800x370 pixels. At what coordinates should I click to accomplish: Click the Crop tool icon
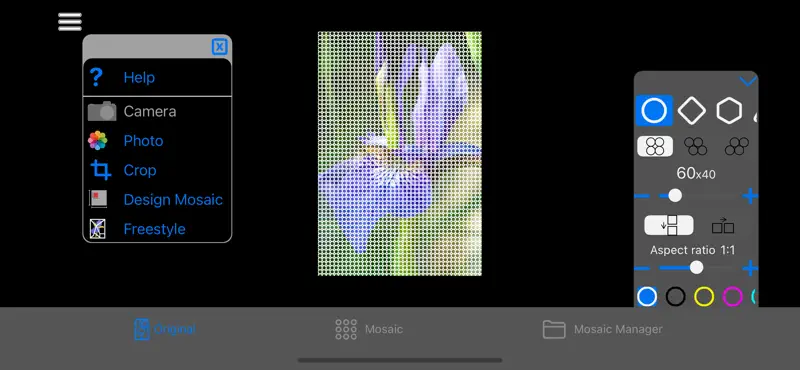[101, 170]
